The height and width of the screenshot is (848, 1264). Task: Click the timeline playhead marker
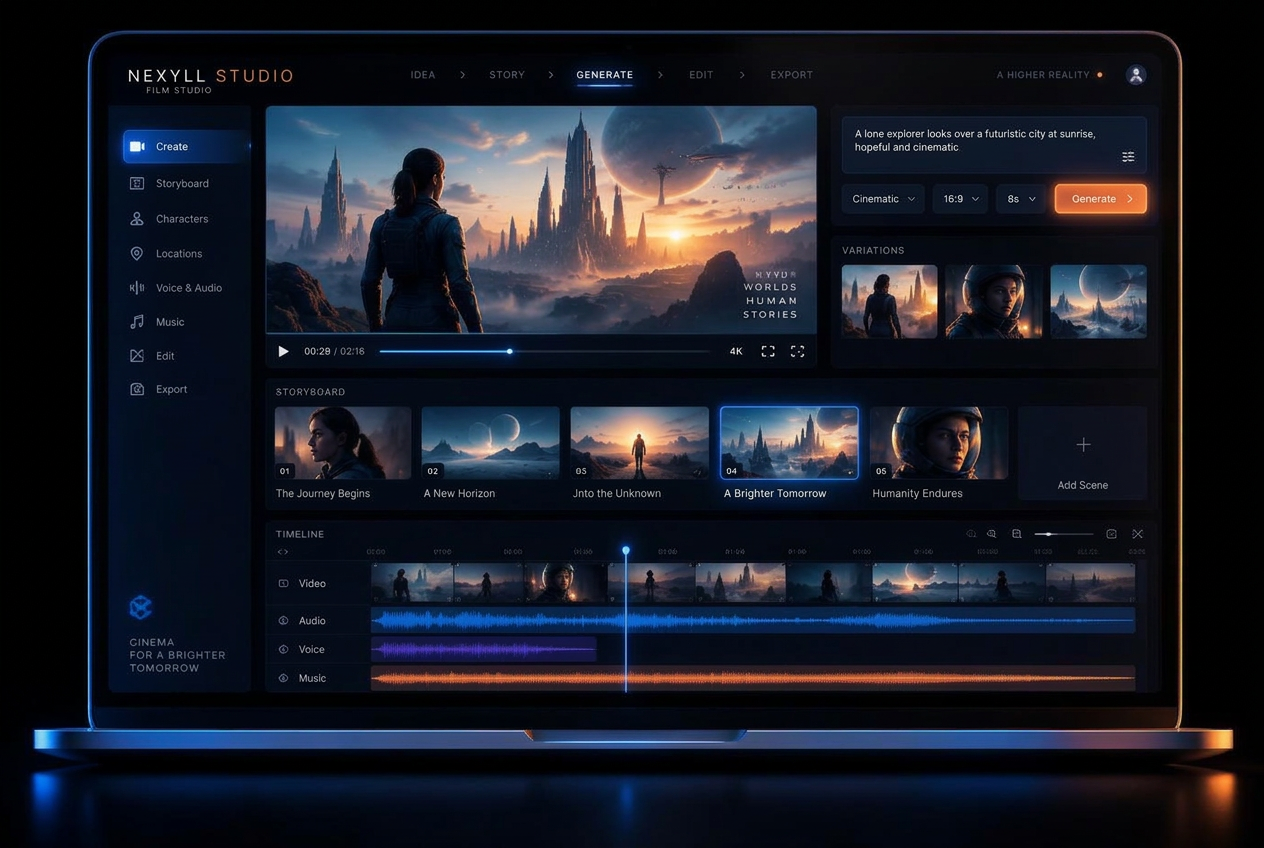click(x=626, y=551)
